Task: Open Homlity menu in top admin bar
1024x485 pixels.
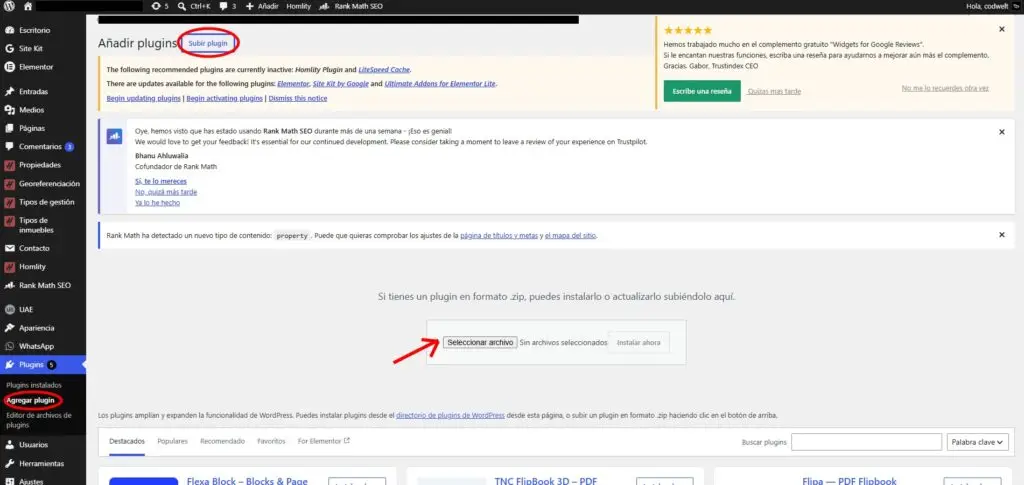Action: pos(298,6)
